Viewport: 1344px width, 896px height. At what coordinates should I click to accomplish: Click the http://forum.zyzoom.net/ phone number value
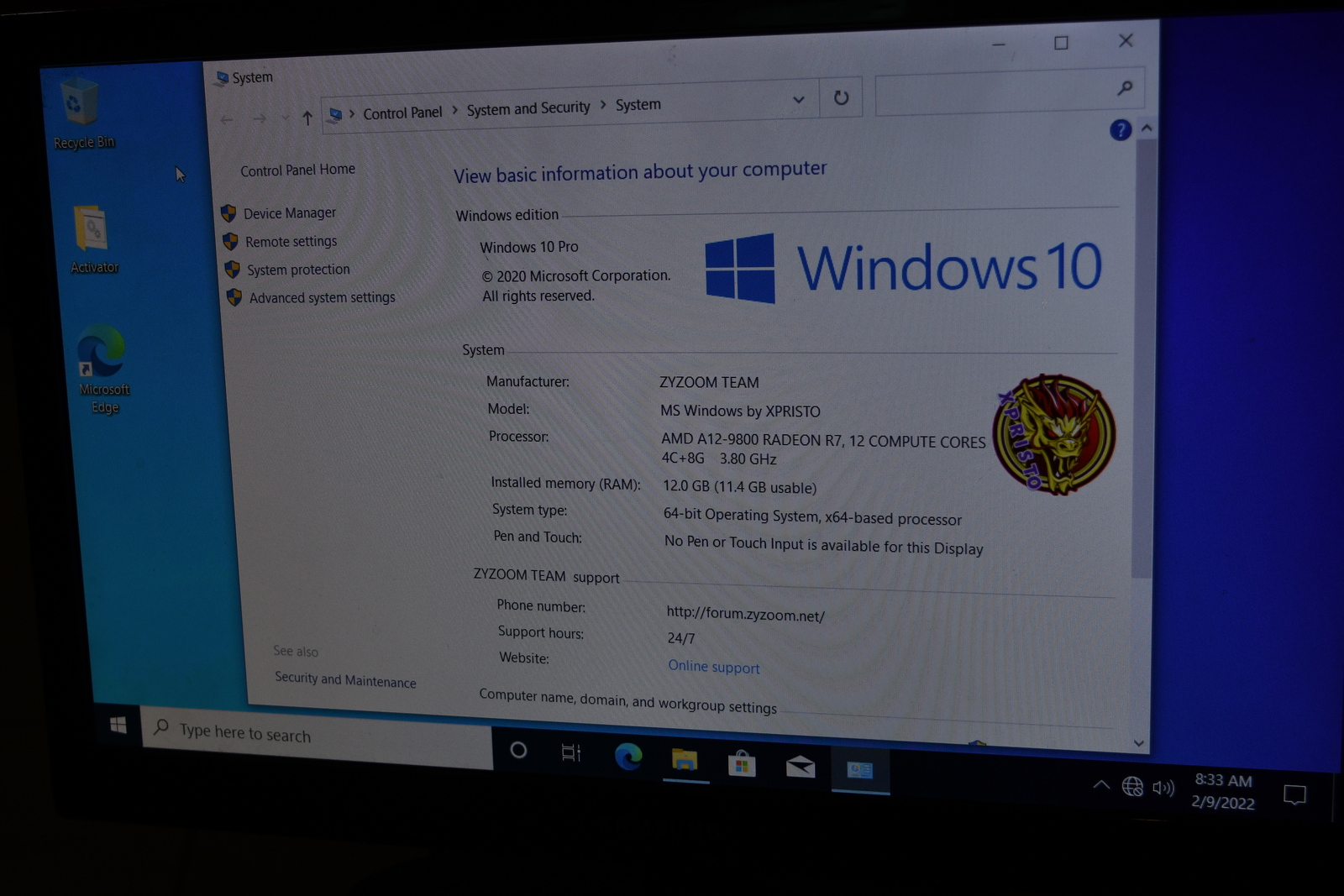click(745, 614)
